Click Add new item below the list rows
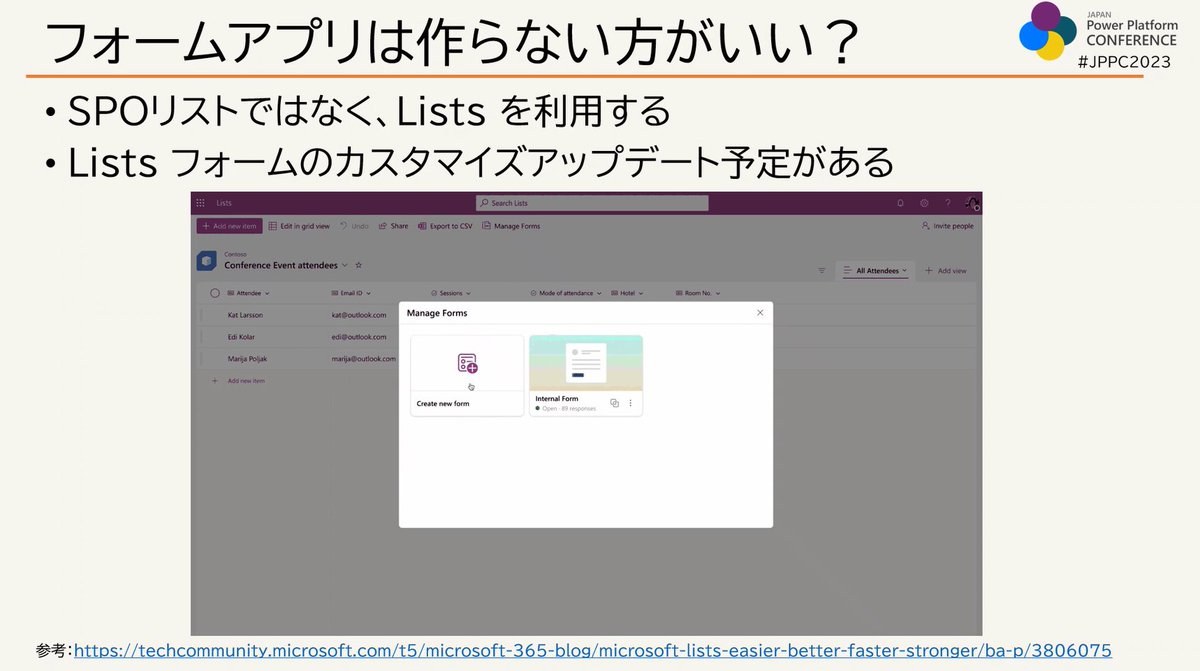Image resolution: width=1200 pixels, height=671 pixels. click(x=238, y=381)
